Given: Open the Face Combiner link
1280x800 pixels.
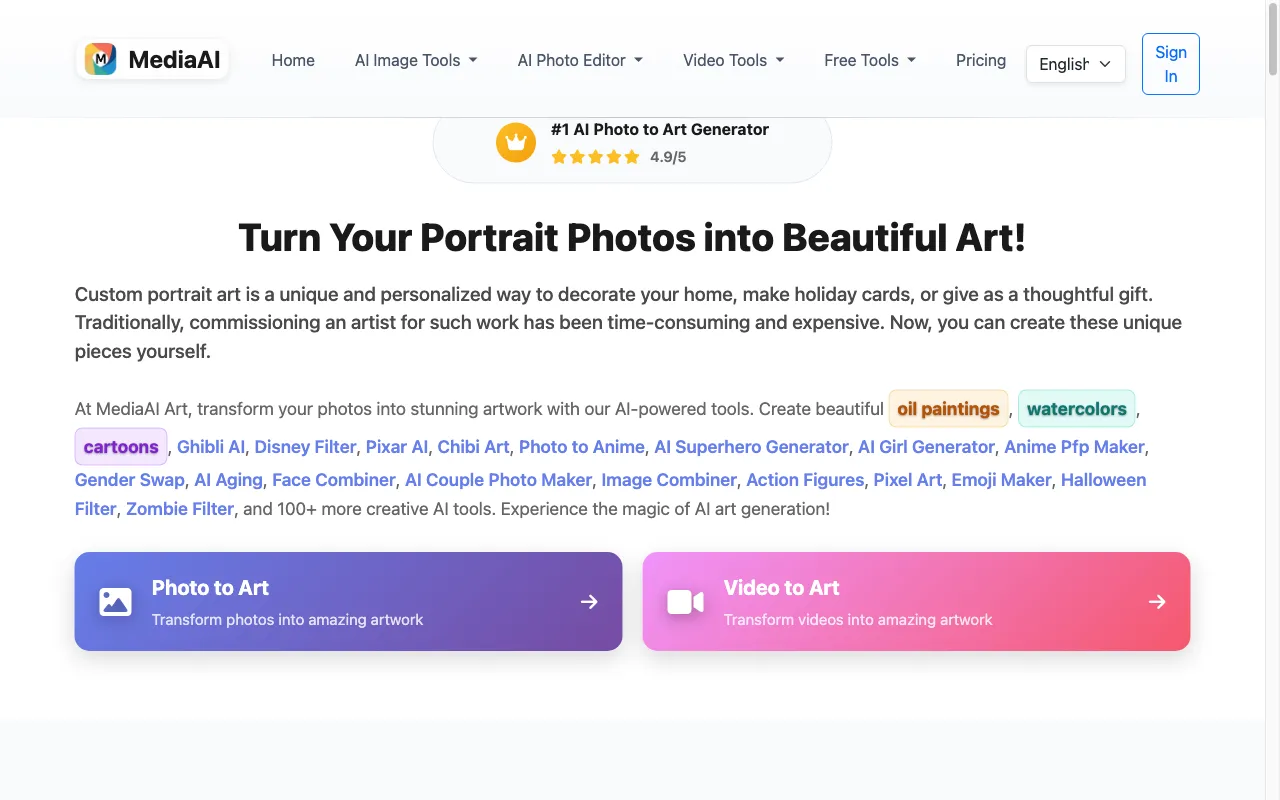Looking at the screenshot, I should 334,480.
